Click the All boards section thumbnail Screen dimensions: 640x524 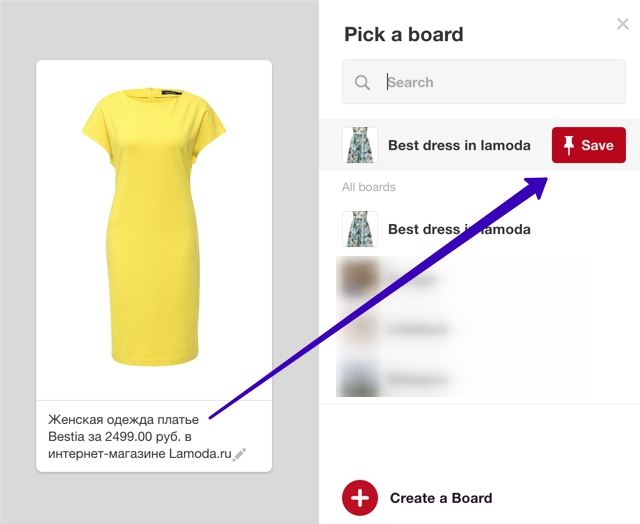(x=360, y=229)
